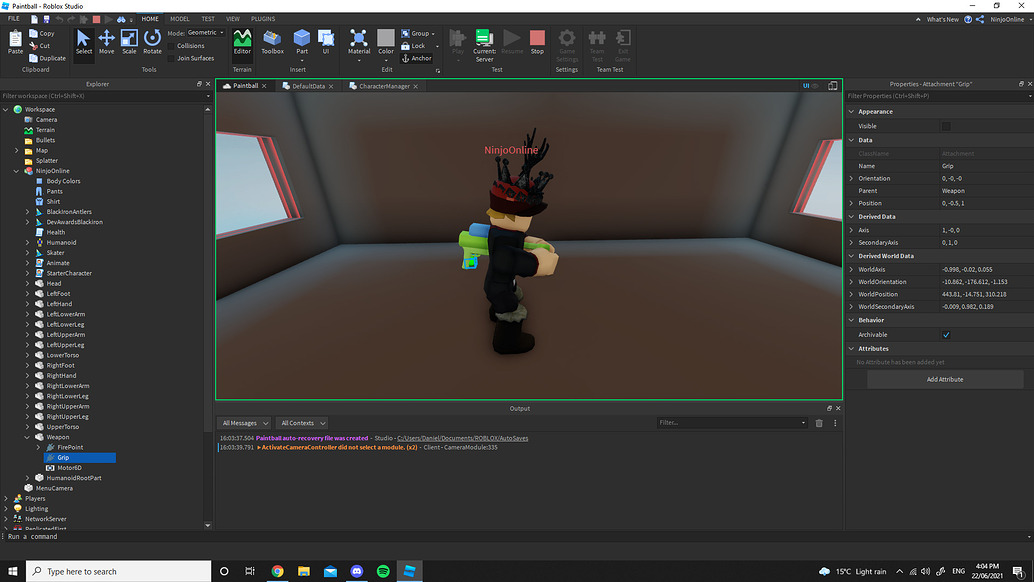Duplicate the selected object

tap(47, 58)
